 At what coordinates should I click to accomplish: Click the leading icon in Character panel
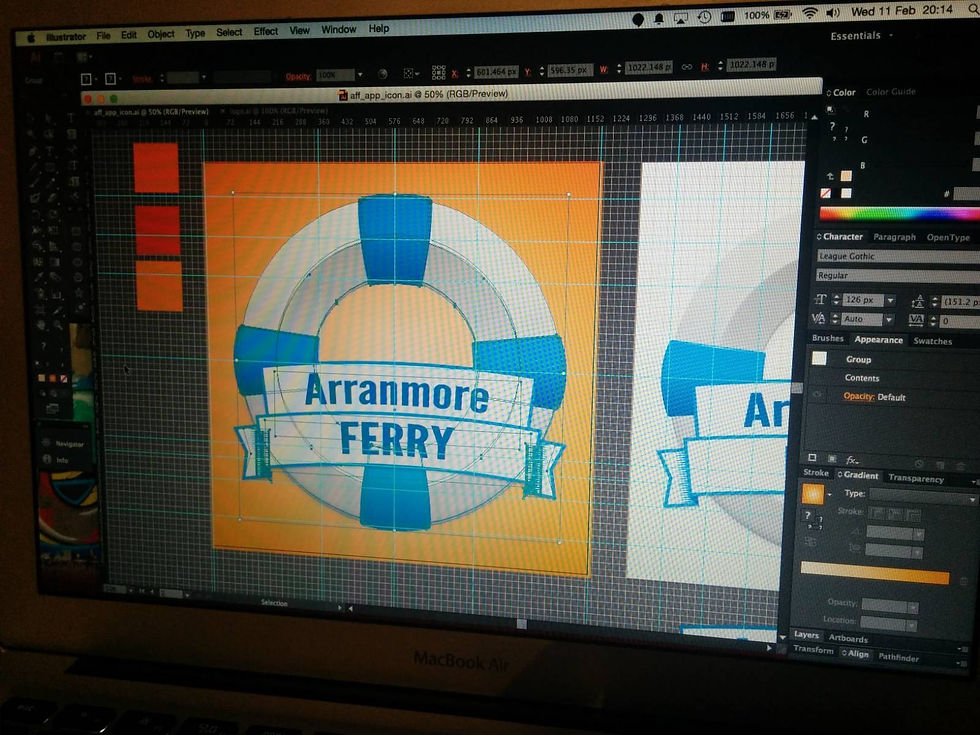[x=918, y=302]
